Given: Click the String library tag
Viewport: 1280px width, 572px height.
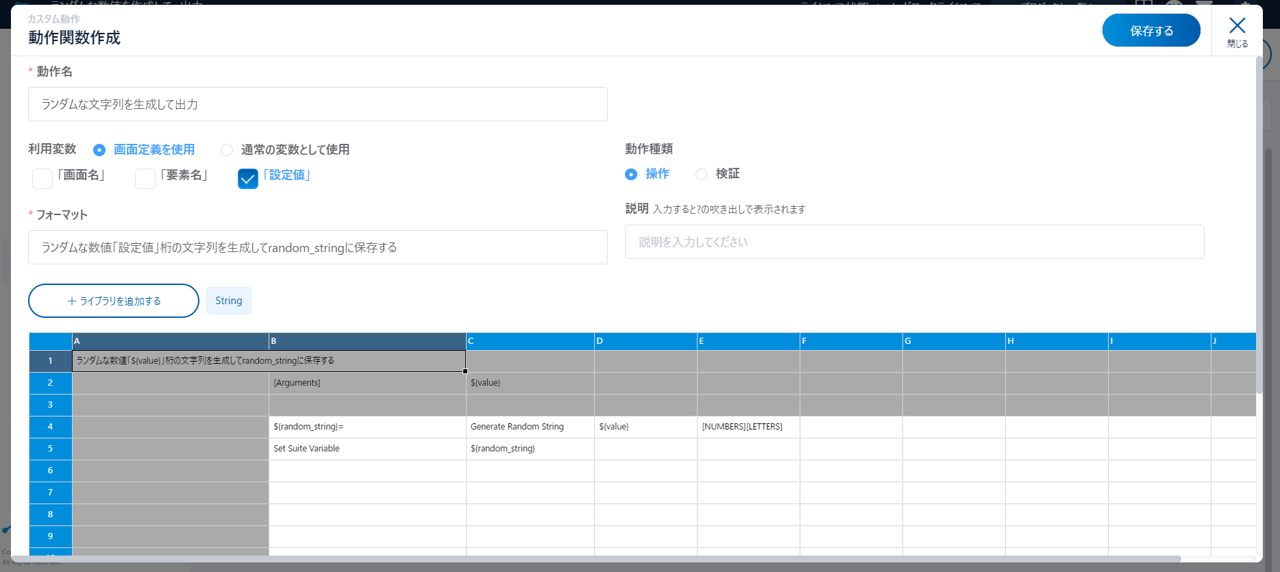Looking at the screenshot, I should (x=229, y=301).
